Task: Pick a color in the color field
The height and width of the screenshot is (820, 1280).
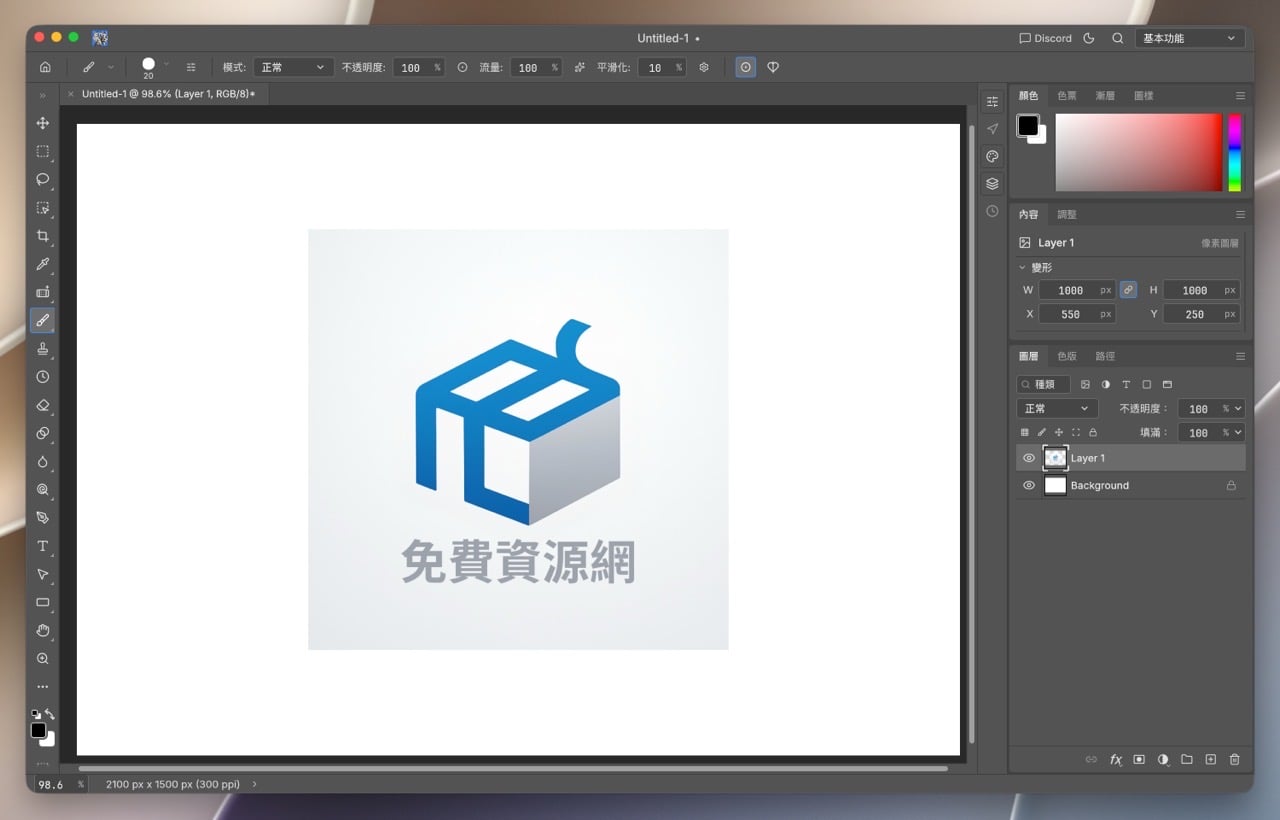Action: [1139, 152]
